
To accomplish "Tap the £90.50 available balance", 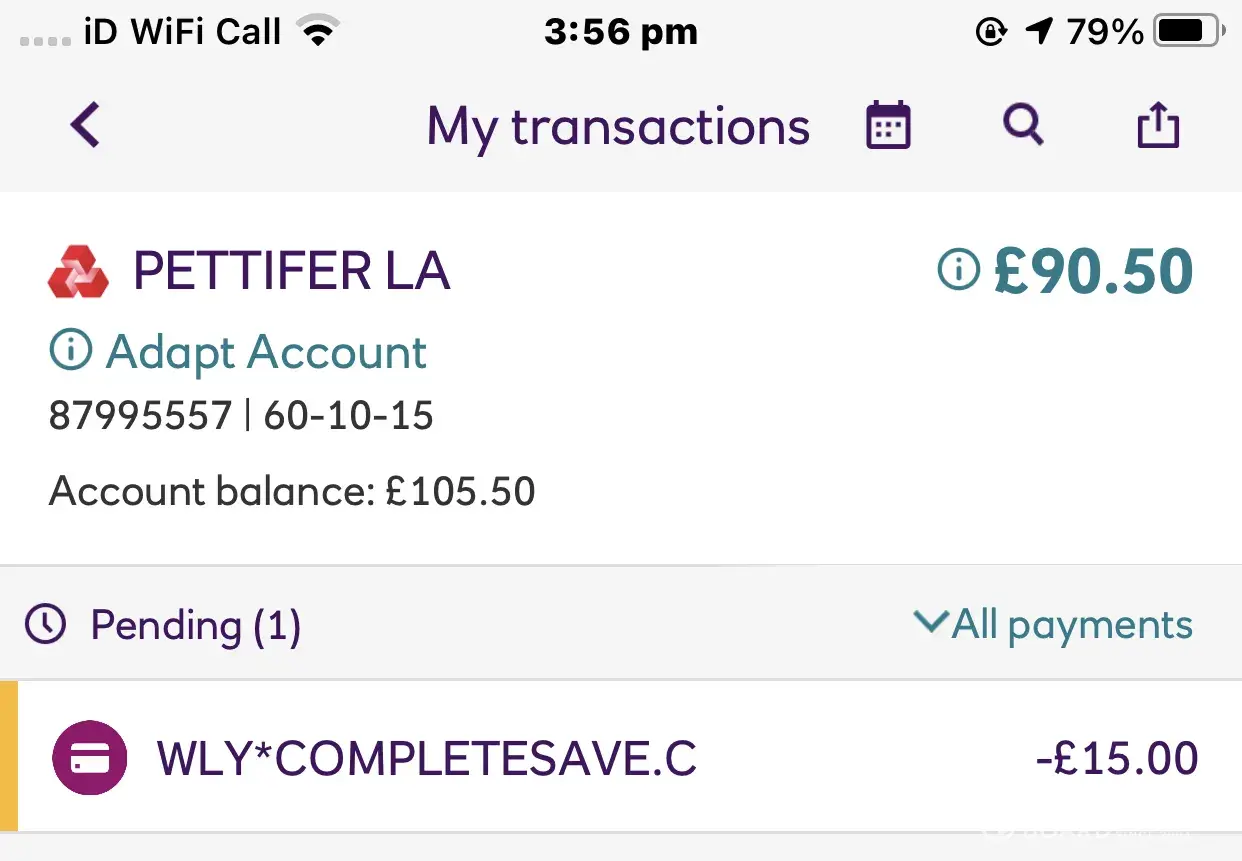I will click(1093, 271).
